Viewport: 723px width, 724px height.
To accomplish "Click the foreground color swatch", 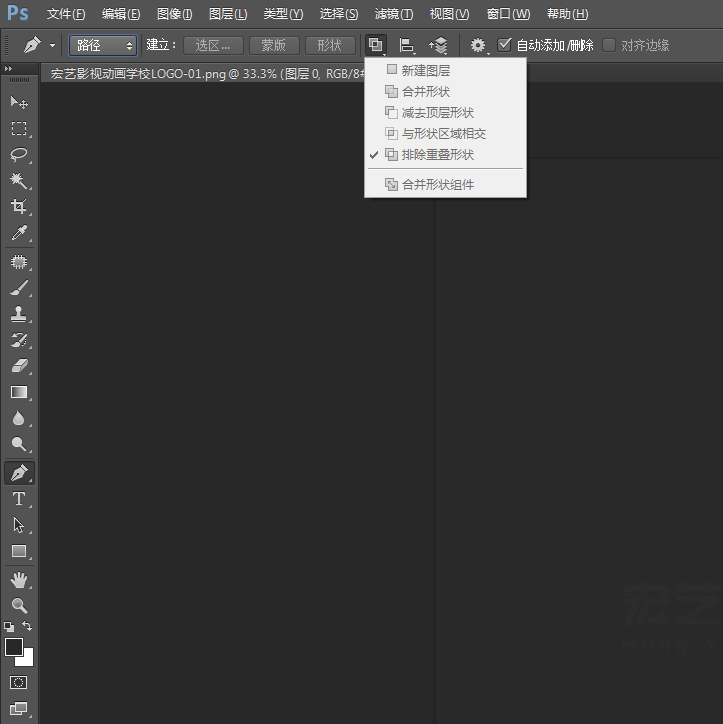I will tap(14, 647).
